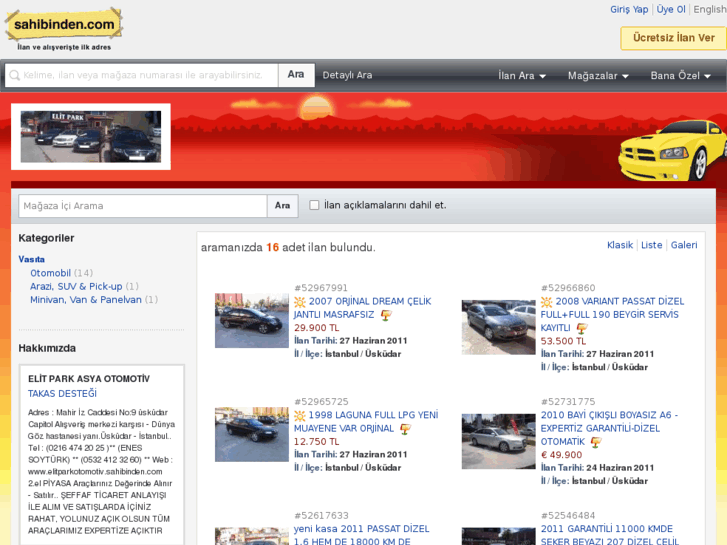This screenshot has width=727, height=545.
Task: Click the magnifier icon in main search
Action: pyautogui.click(x=14, y=75)
